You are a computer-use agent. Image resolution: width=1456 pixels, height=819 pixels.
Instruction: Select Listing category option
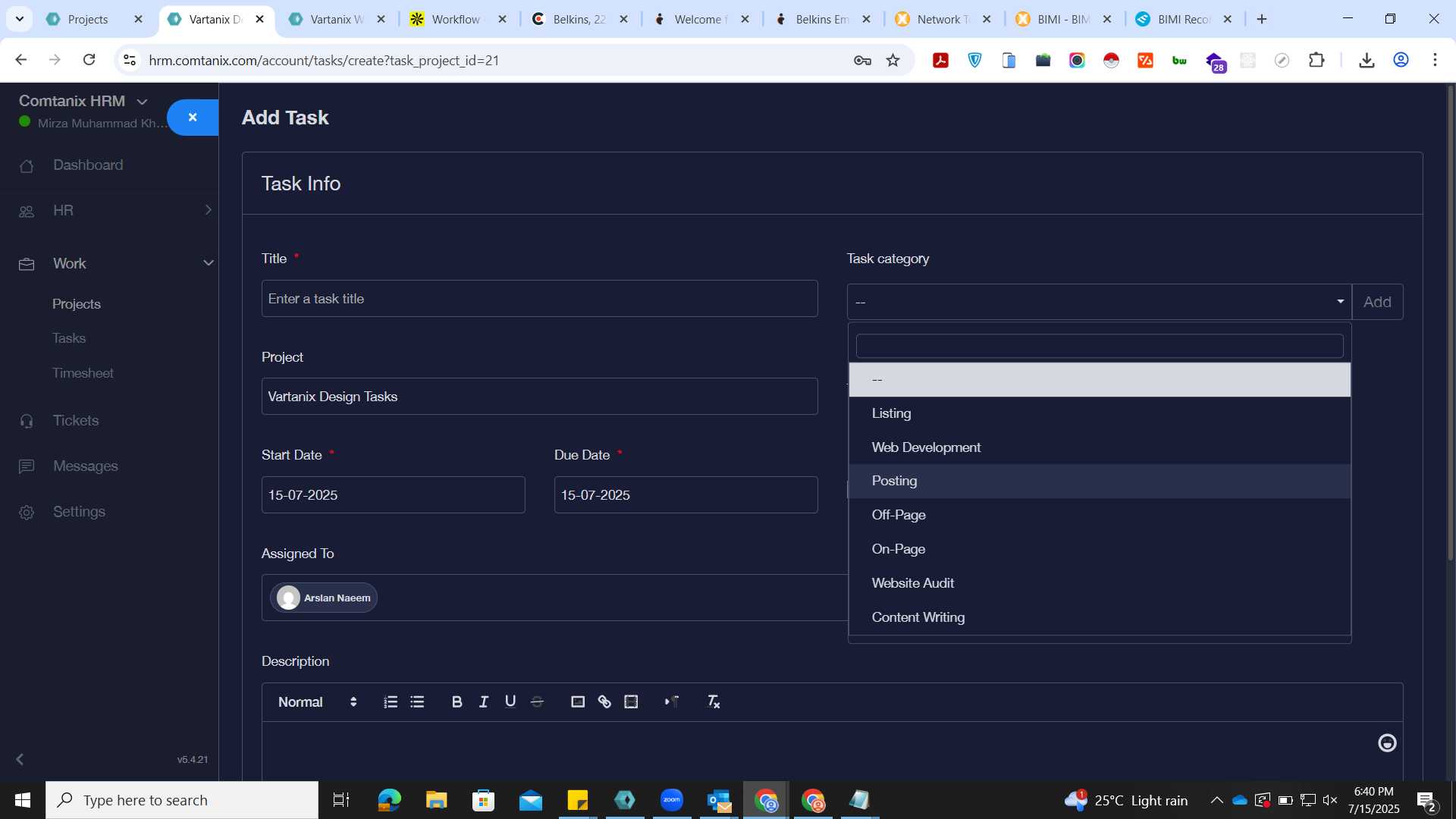(1099, 413)
